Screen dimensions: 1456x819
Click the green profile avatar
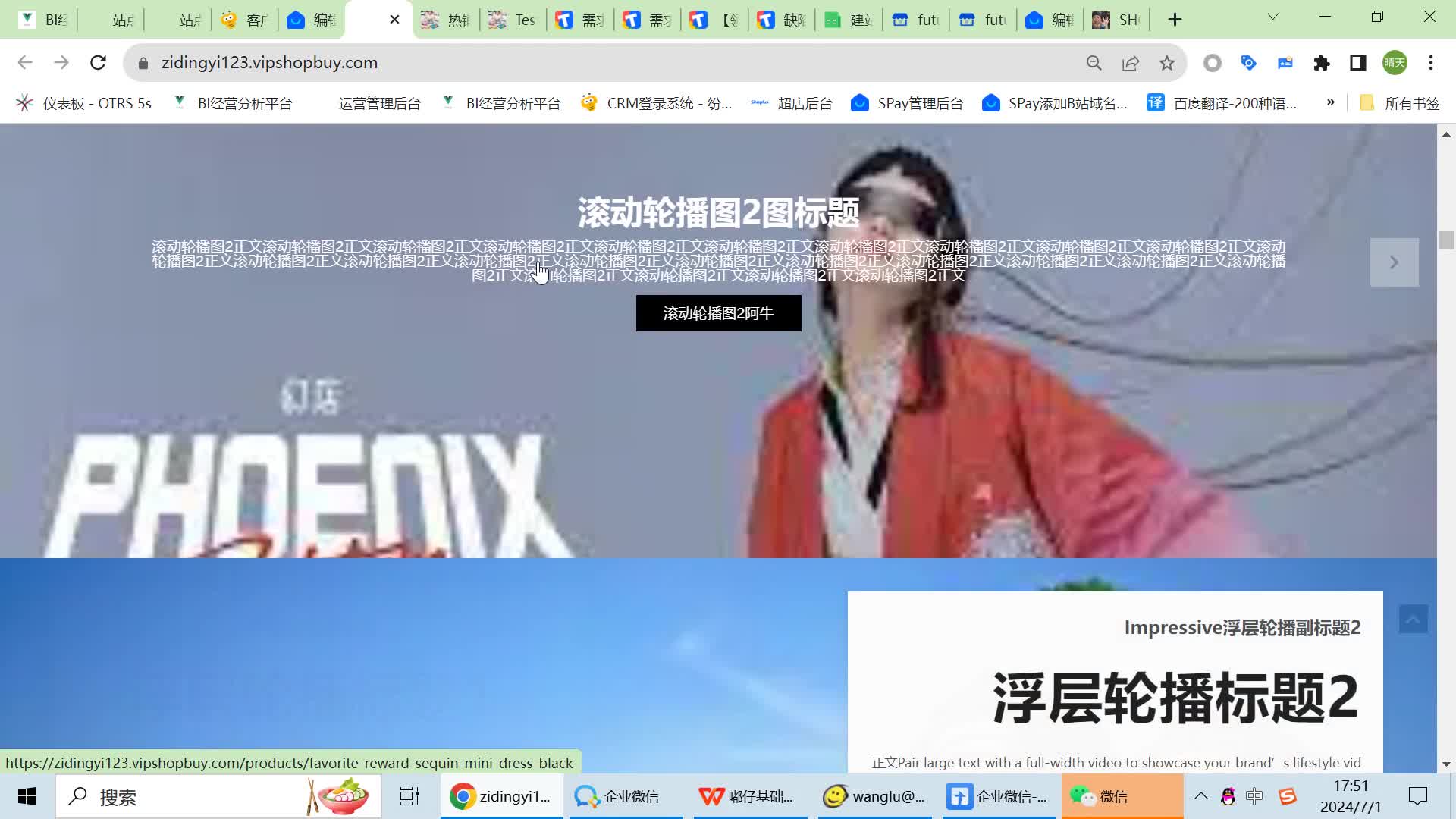(1395, 63)
